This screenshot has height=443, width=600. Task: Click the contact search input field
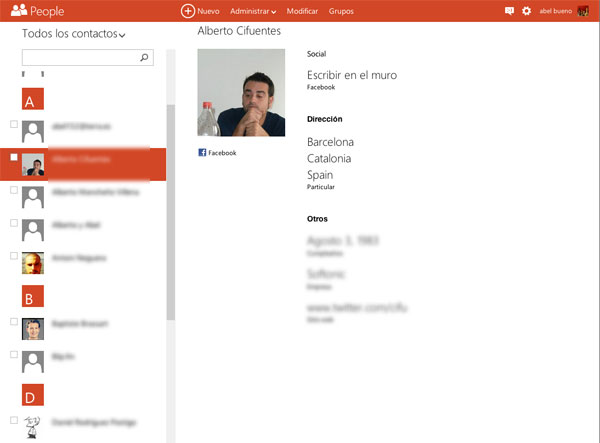tap(78, 58)
